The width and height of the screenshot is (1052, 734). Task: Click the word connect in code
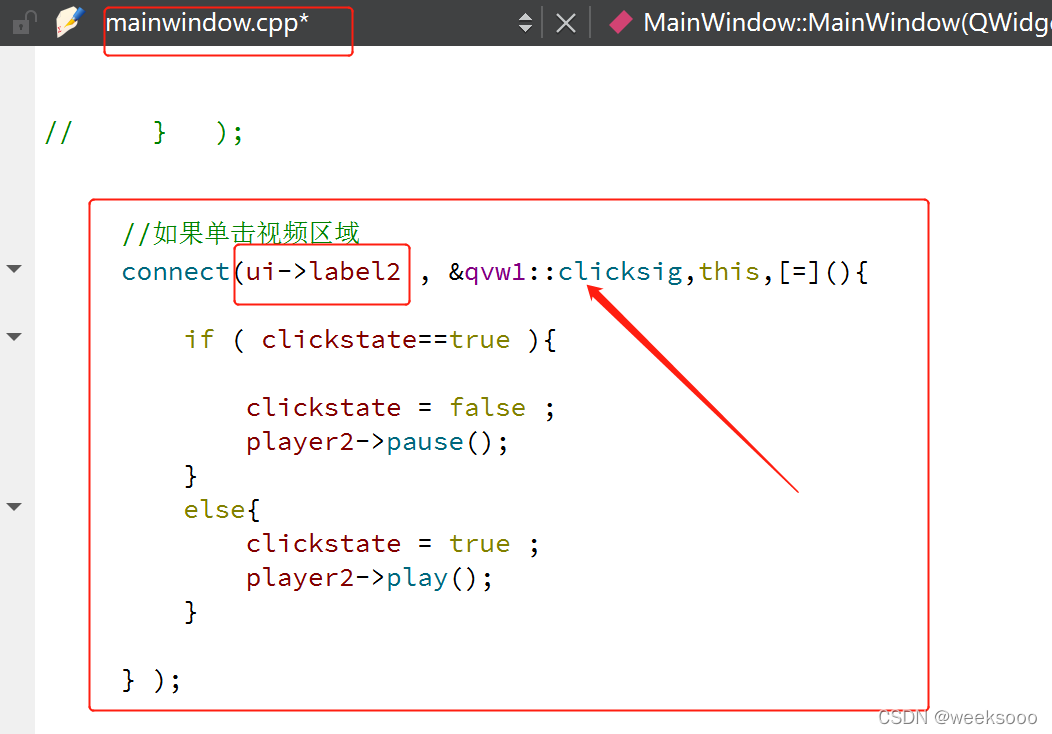tap(176, 272)
